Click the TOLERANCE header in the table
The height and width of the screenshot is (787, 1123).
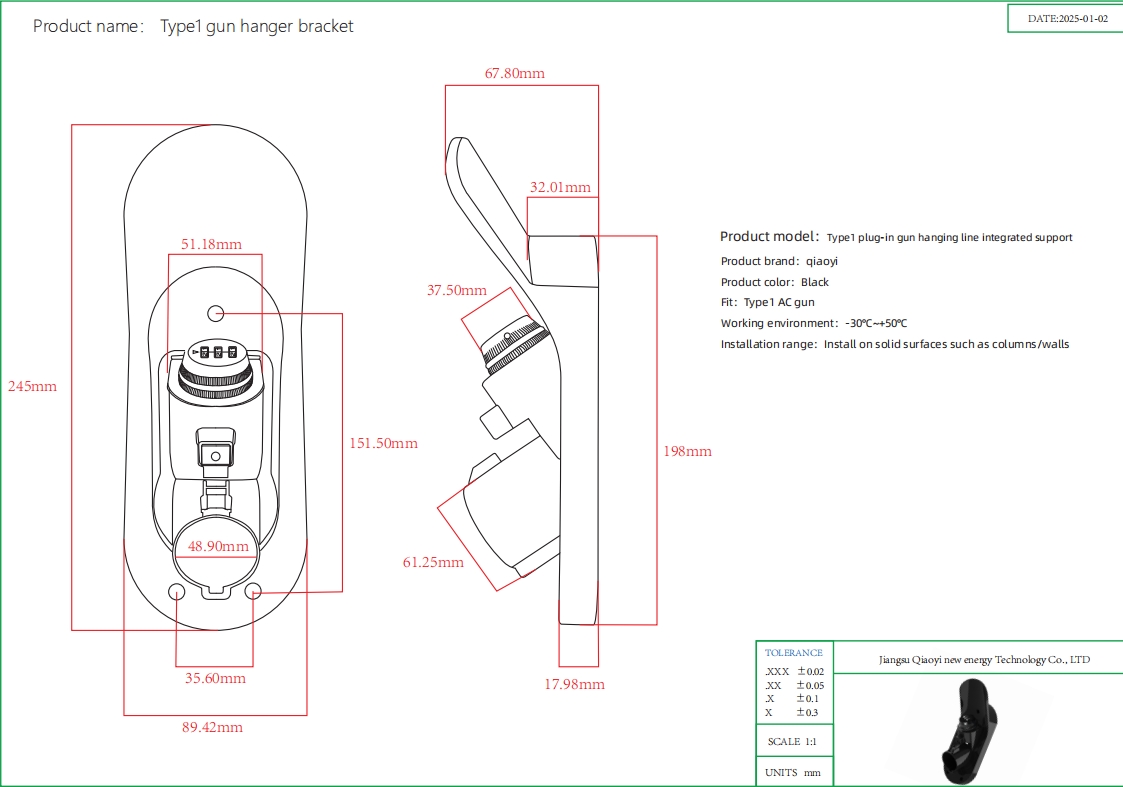coord(793,652)
